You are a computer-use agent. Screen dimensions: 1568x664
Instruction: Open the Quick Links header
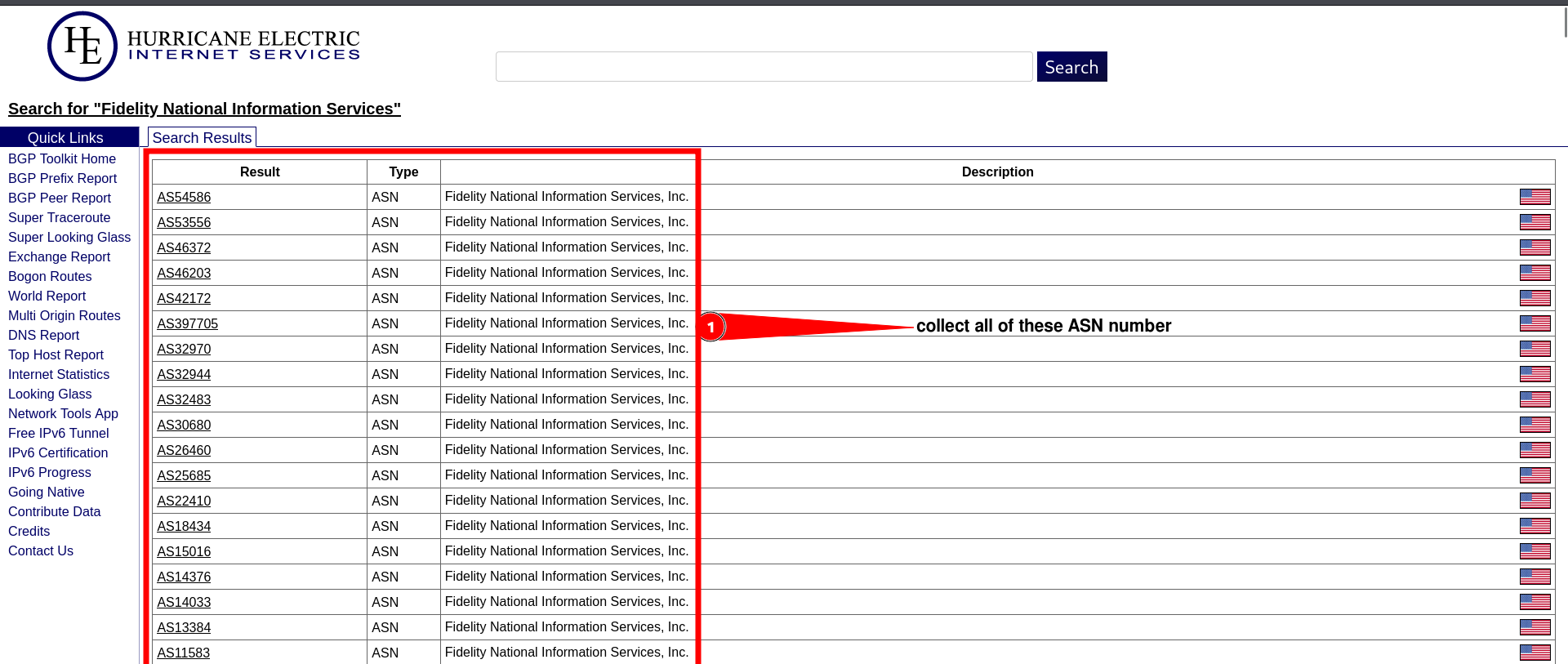pyautogui.click(x=65, y=138)
